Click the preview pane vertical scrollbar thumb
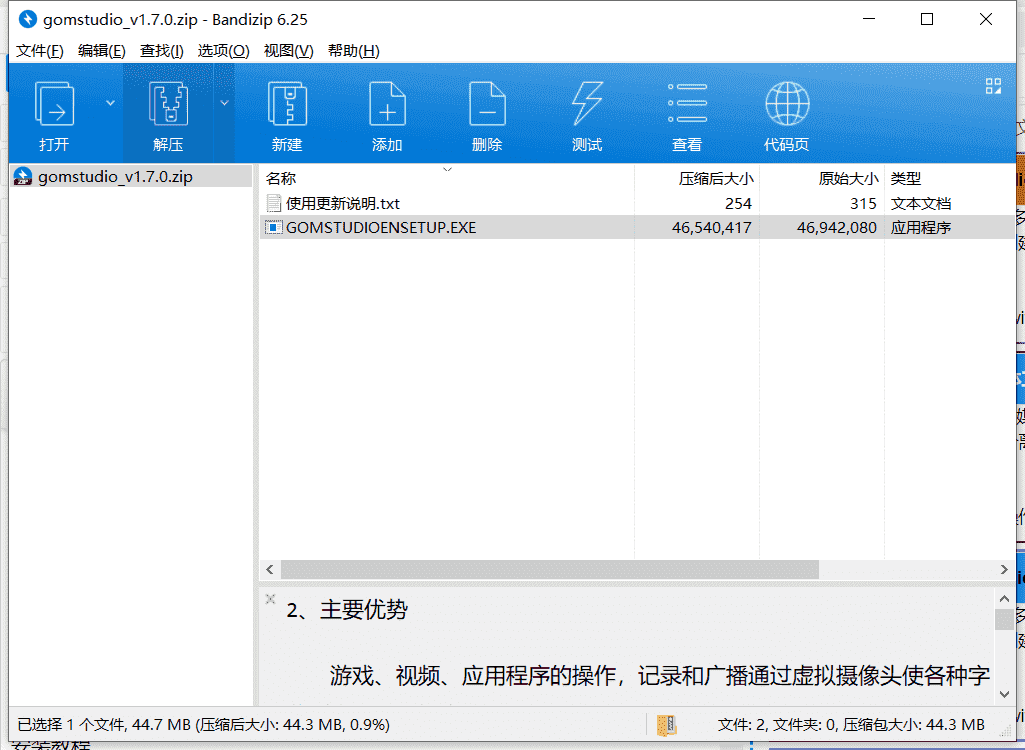The image size is (1025, 750). pos(1005,619)
